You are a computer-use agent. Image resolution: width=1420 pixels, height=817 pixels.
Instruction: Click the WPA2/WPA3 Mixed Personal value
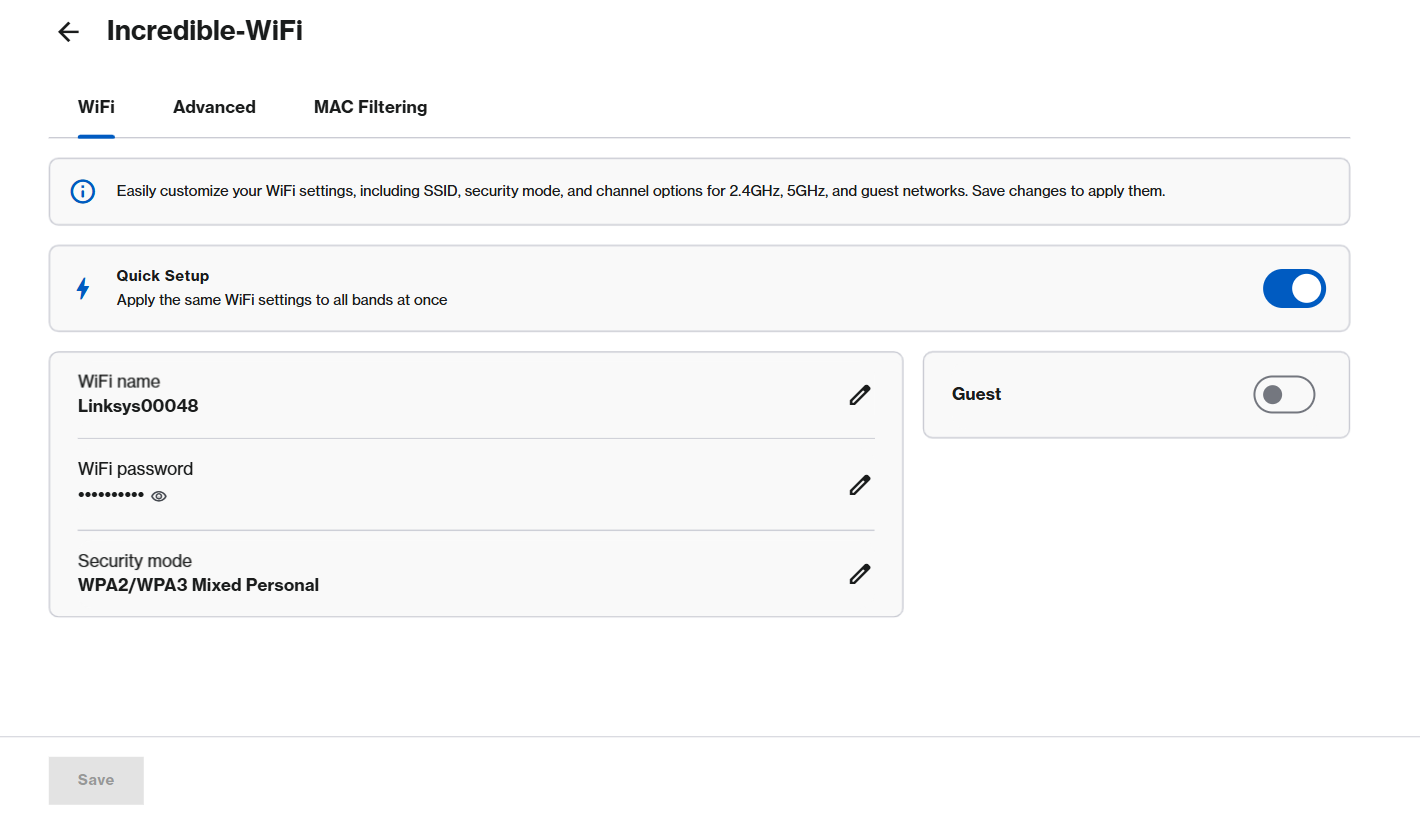tap(198, 585)
